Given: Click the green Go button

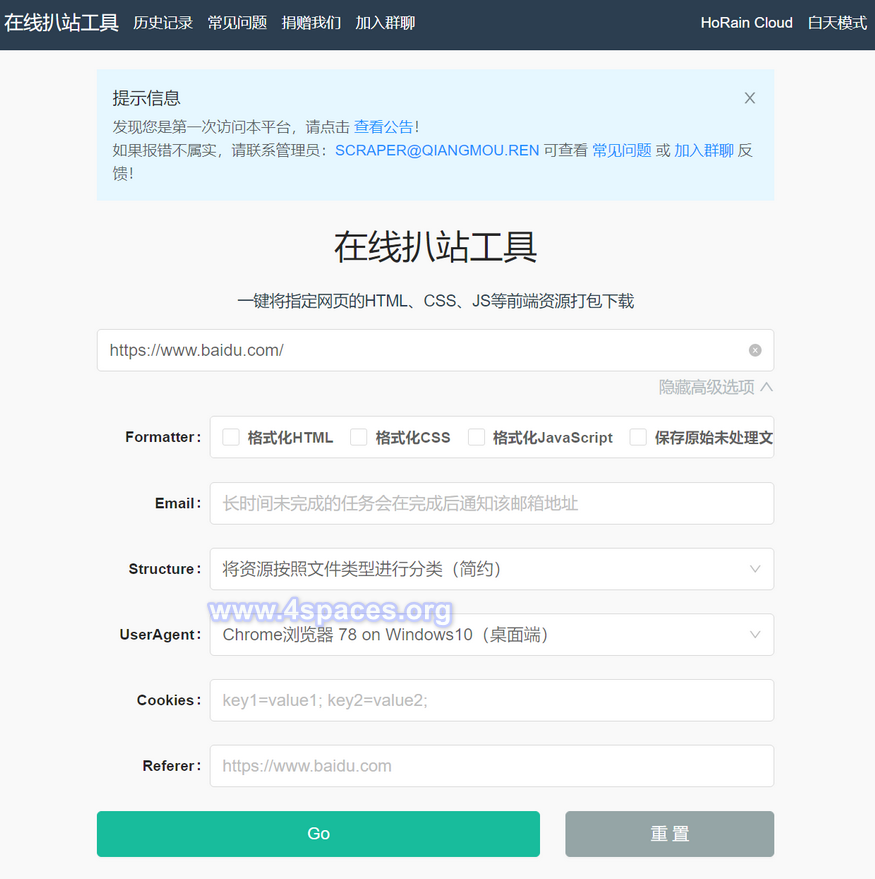Looking at the screenshot, I should coord(317,833).
